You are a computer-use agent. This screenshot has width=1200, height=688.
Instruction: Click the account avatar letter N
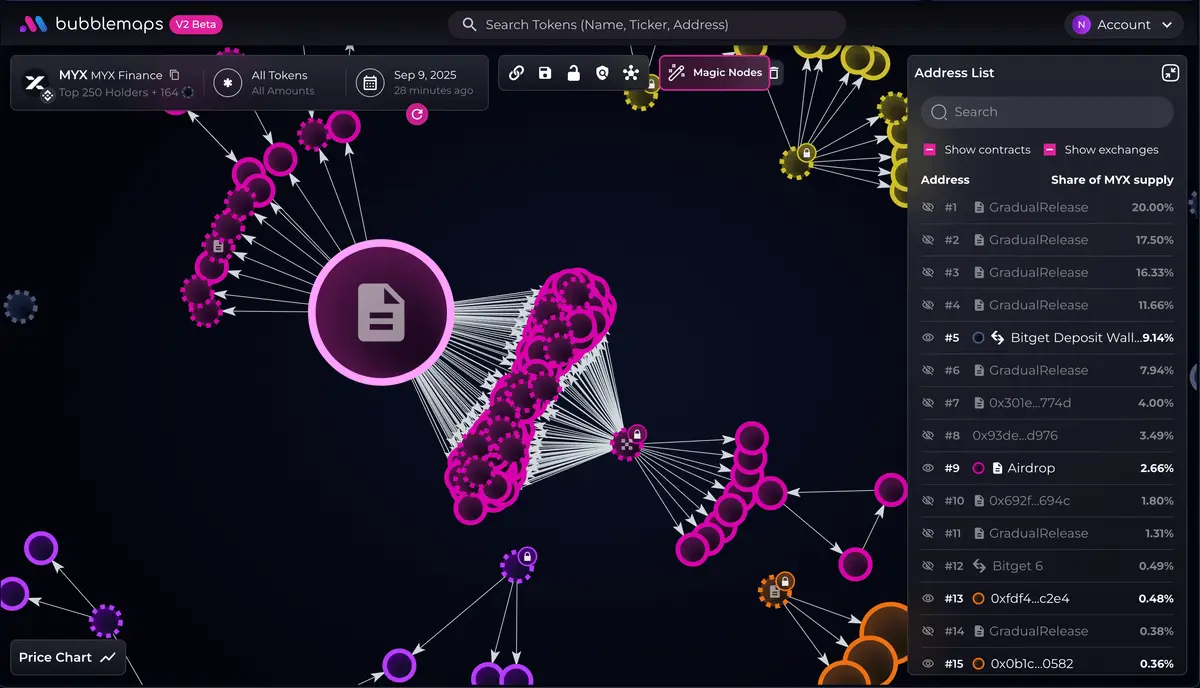pos(1081,25)
